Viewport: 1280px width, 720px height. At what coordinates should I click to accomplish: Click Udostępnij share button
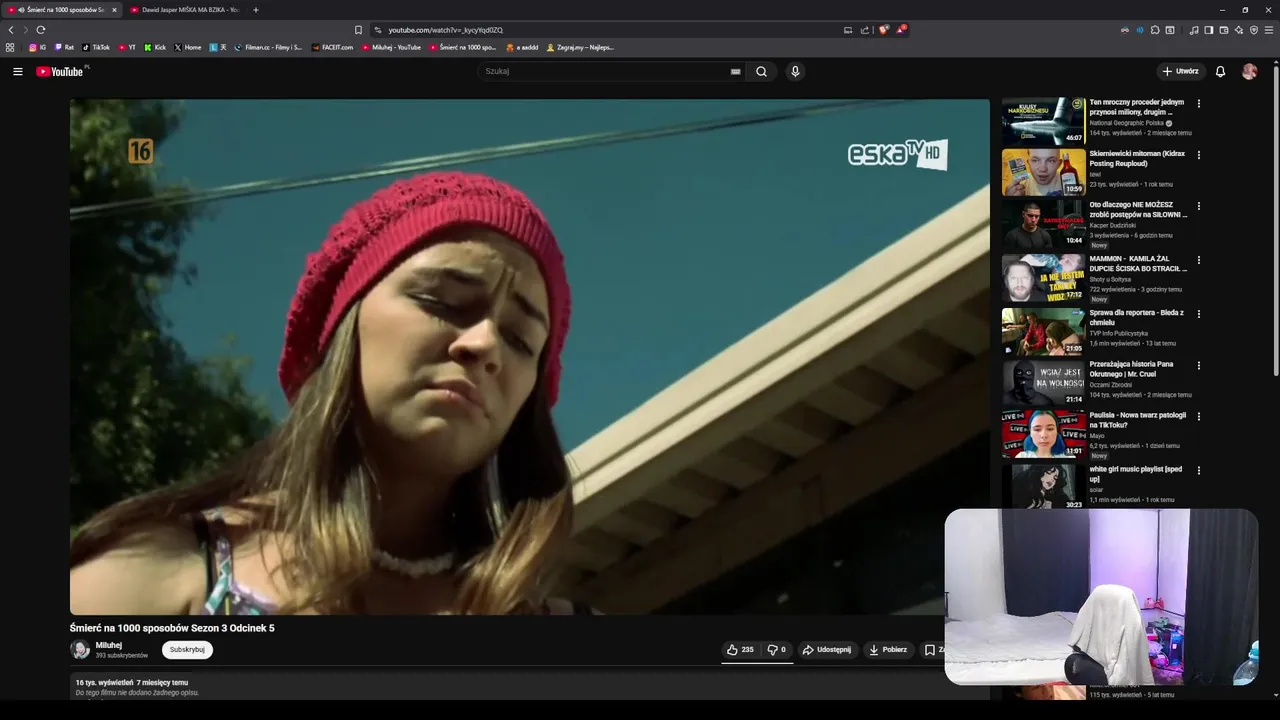tap(827, 649)
